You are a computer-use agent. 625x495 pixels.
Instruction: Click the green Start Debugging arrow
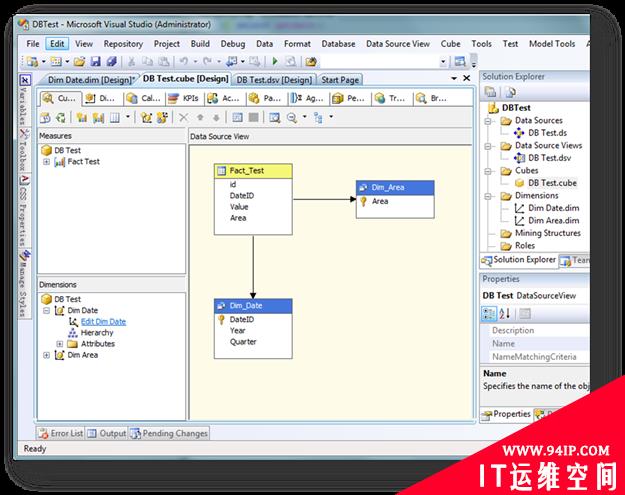[275, 61]
